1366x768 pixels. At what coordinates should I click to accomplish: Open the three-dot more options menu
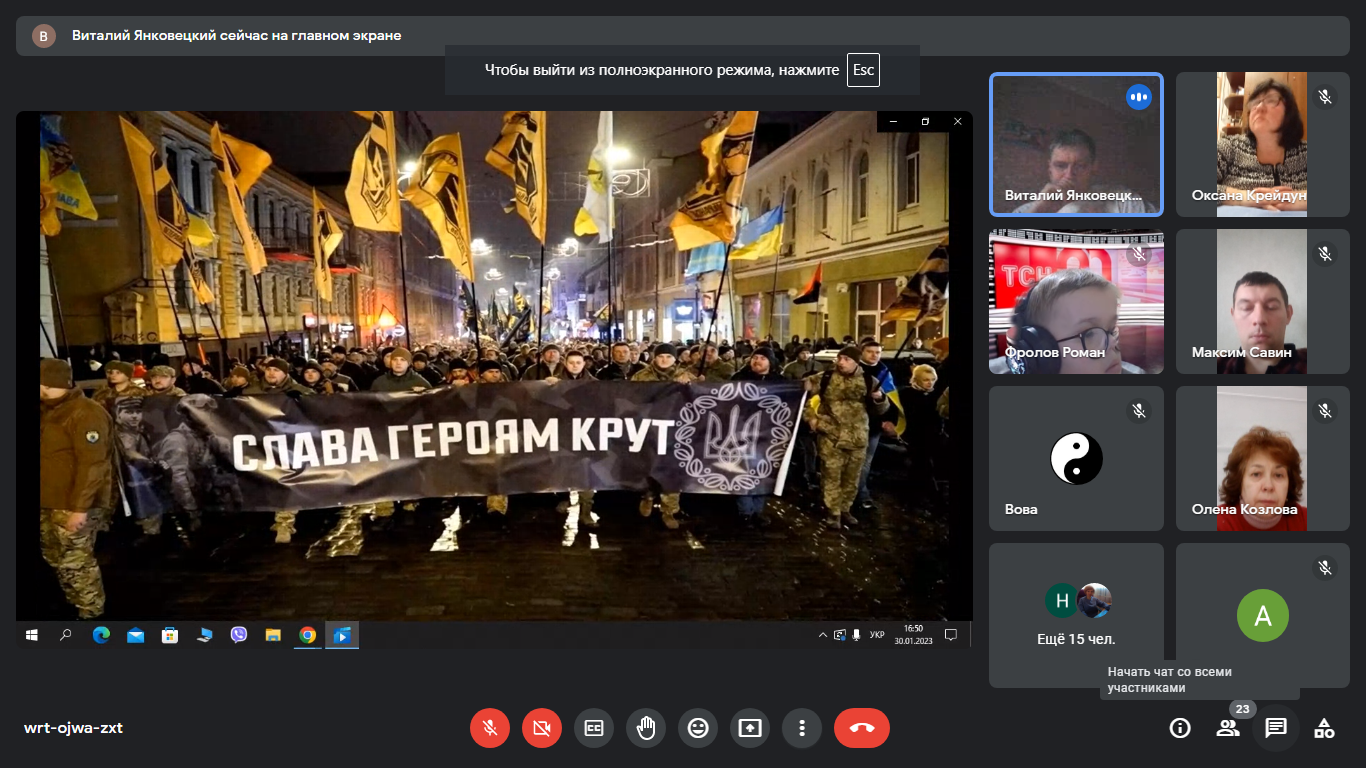(x=802, y=728)
